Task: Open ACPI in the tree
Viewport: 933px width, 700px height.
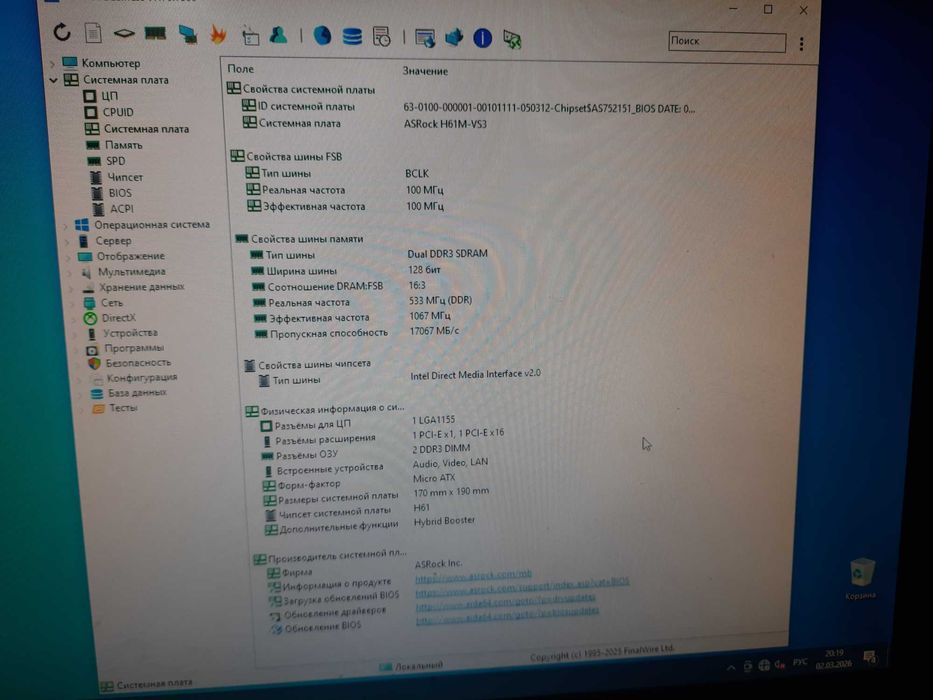Action: pyautogui.click(x=113, y=209)
